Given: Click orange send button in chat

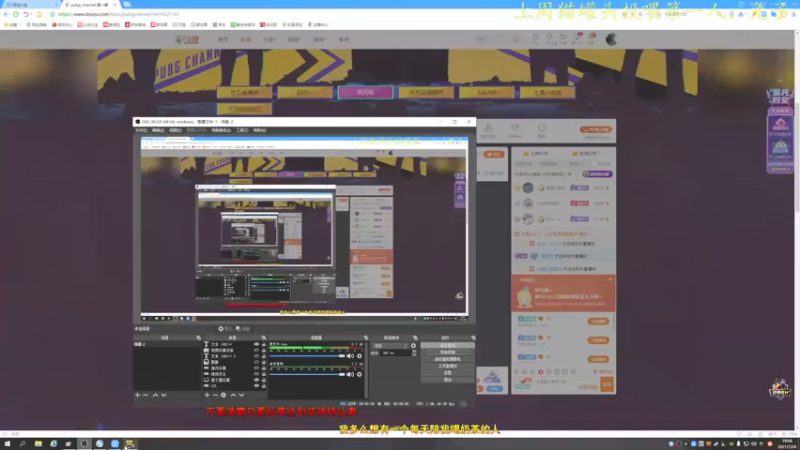Looking at the screenshot, I should coord(607,384).
